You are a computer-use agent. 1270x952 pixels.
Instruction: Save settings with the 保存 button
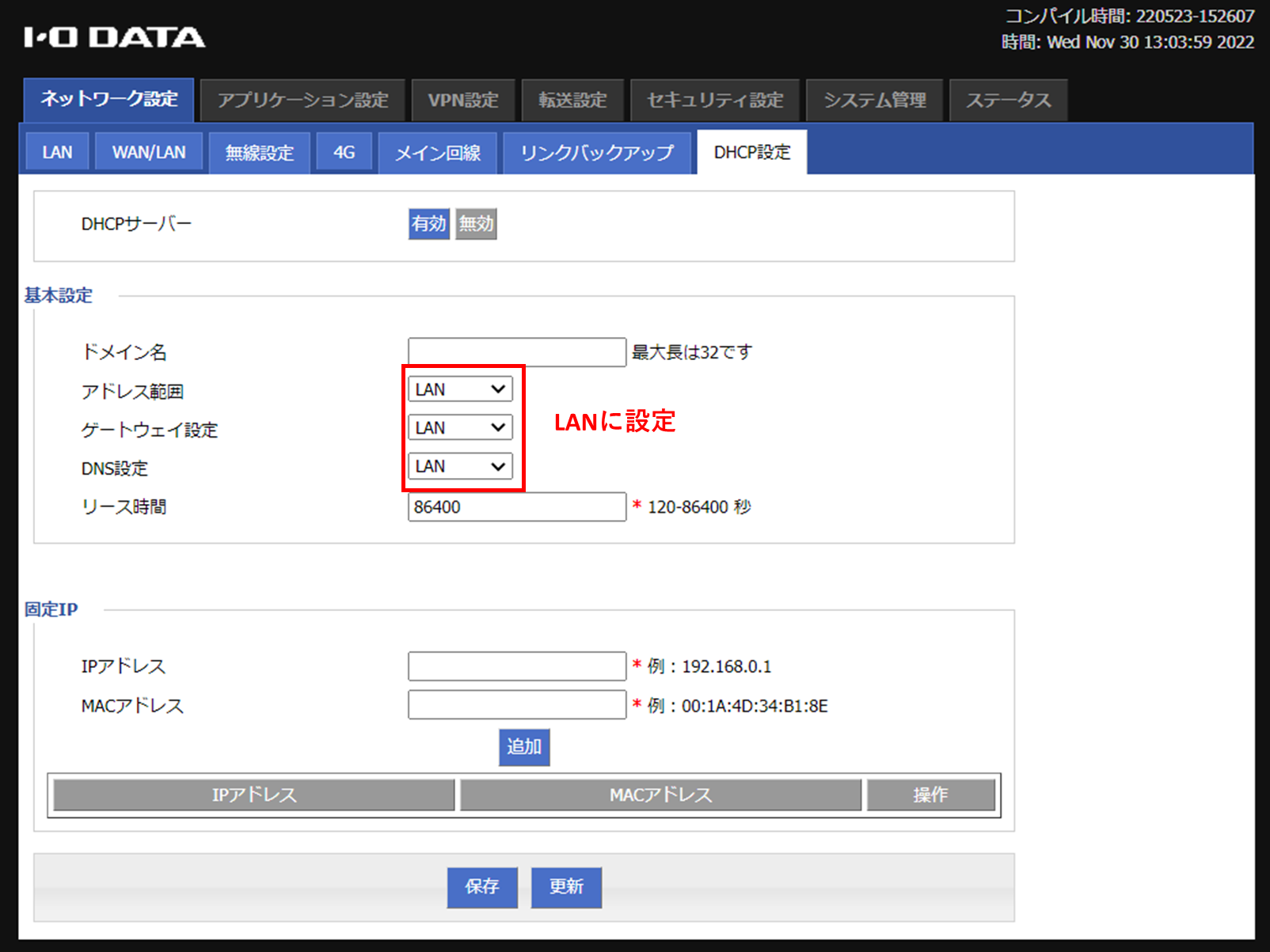tap(481, 887)
